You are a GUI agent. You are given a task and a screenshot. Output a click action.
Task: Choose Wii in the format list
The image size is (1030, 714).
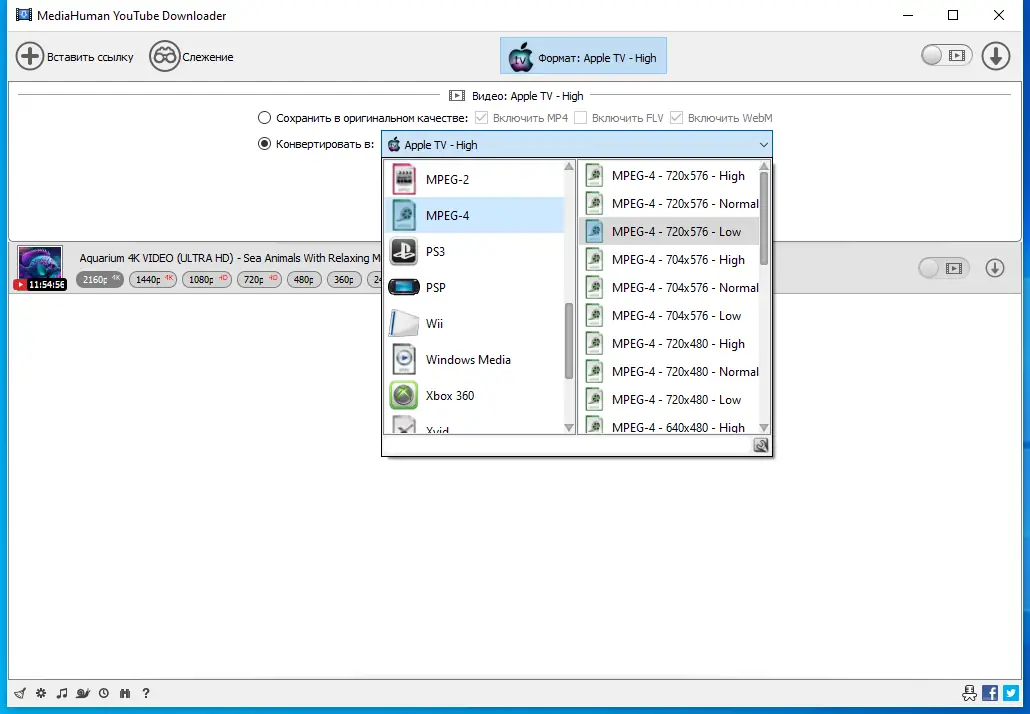[x=474, y=323]
